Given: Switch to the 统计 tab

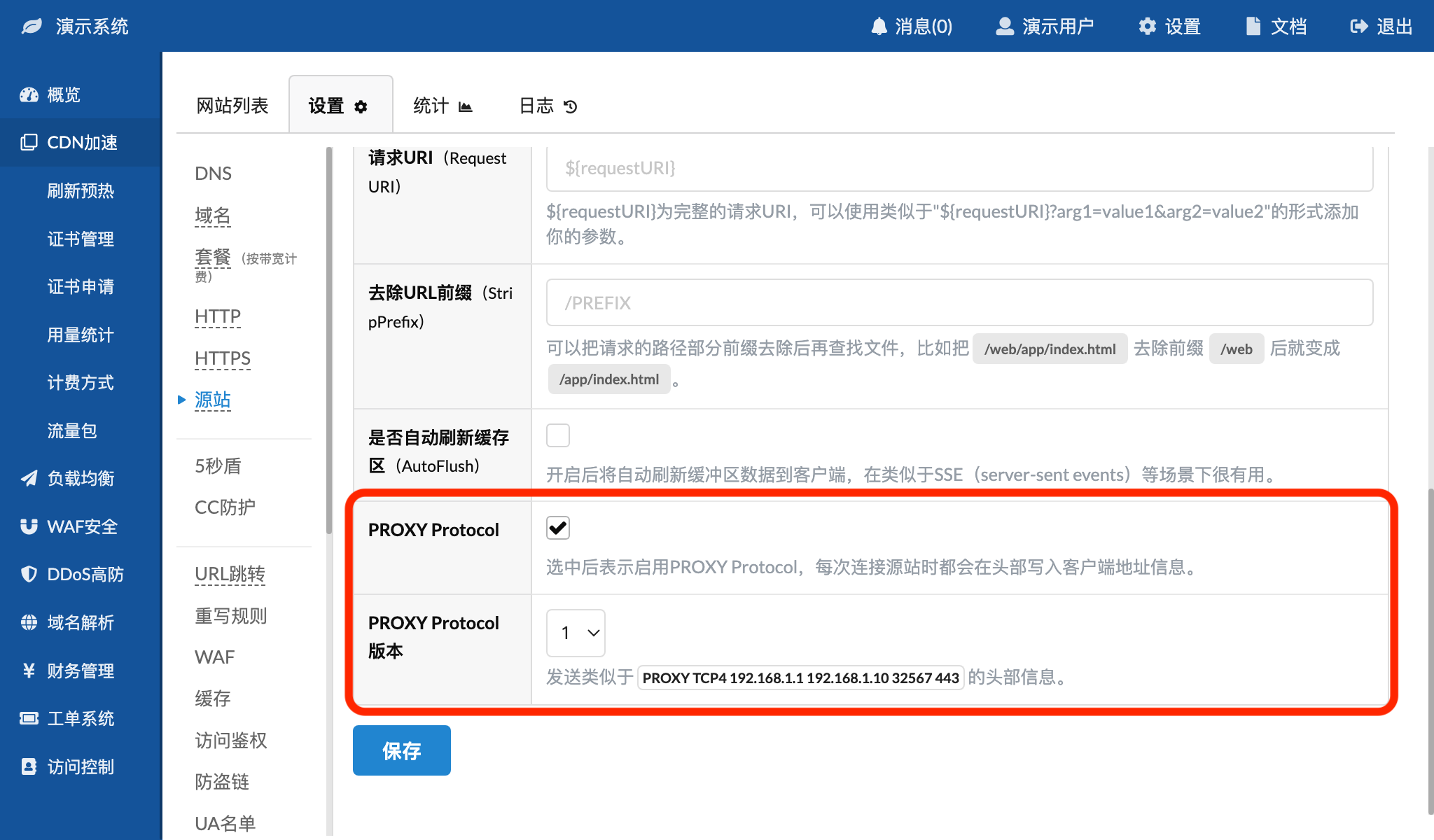Looking at the screenshot, I should tap(442, 106).
